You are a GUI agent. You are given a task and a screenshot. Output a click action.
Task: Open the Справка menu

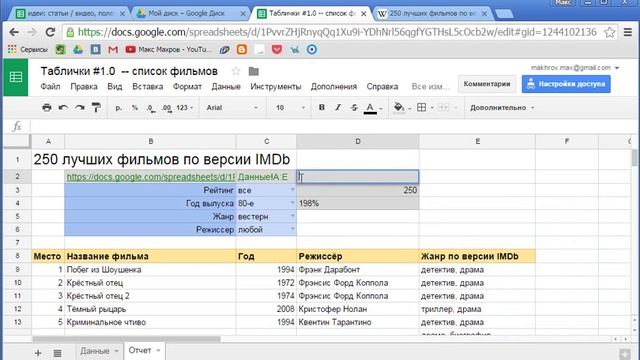382,87
